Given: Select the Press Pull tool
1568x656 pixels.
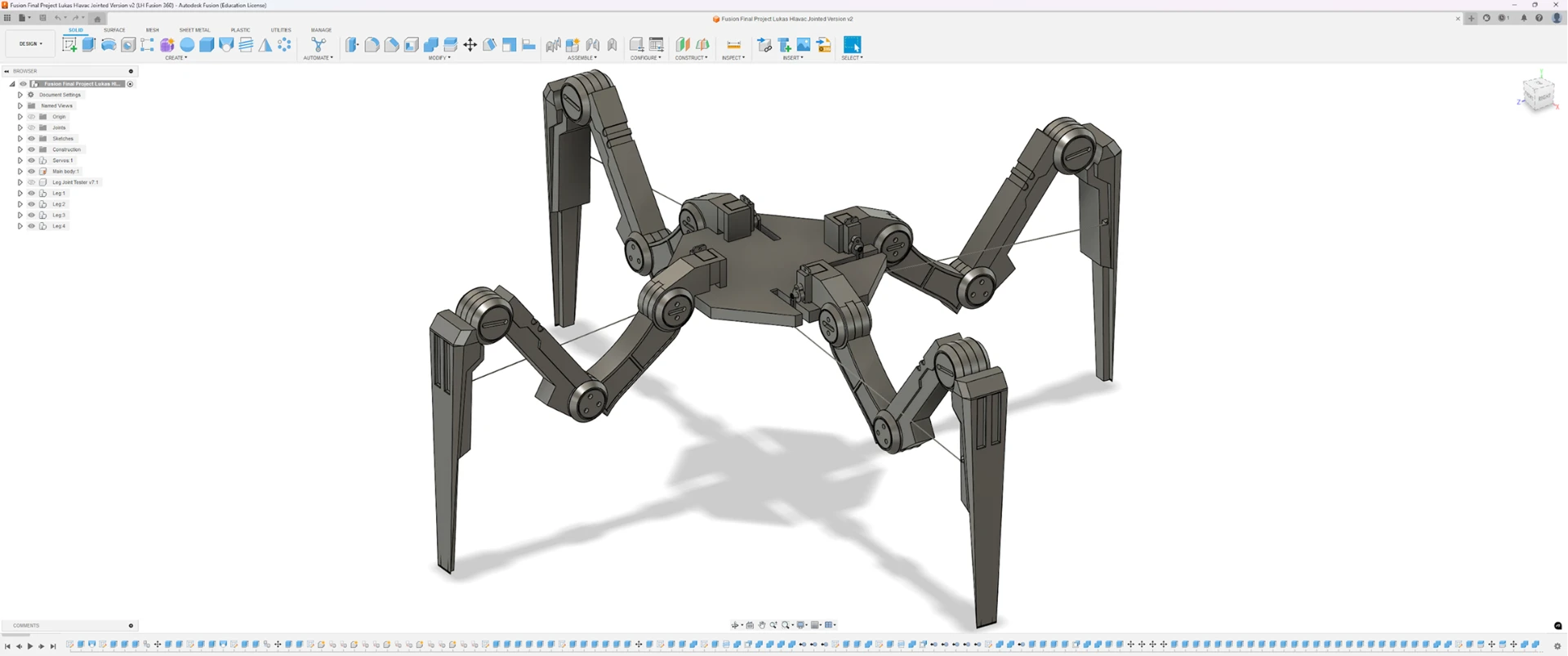Looking at the screenshot, I should point(352,45).
